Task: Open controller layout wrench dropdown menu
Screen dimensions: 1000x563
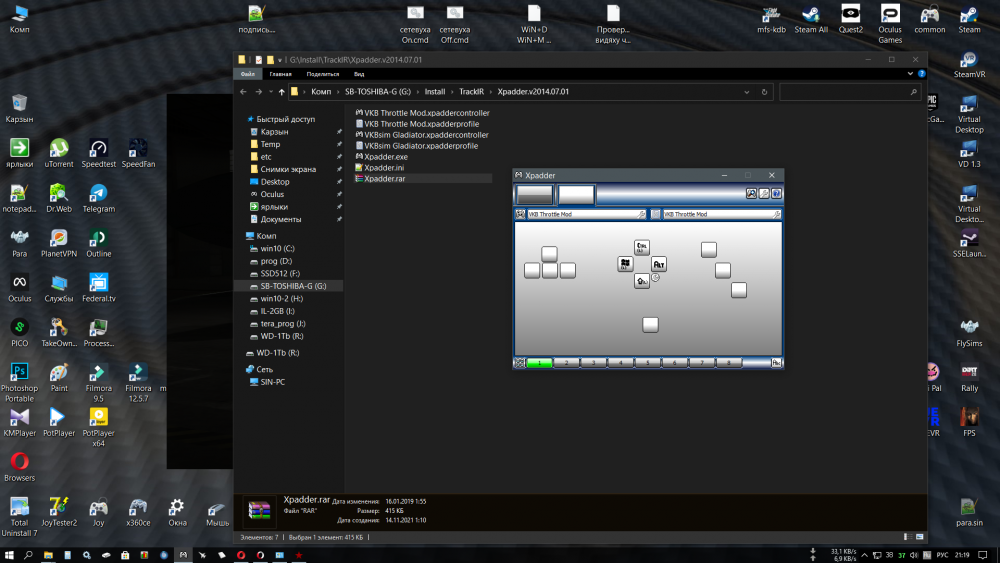Action: [x=641, y=214]
